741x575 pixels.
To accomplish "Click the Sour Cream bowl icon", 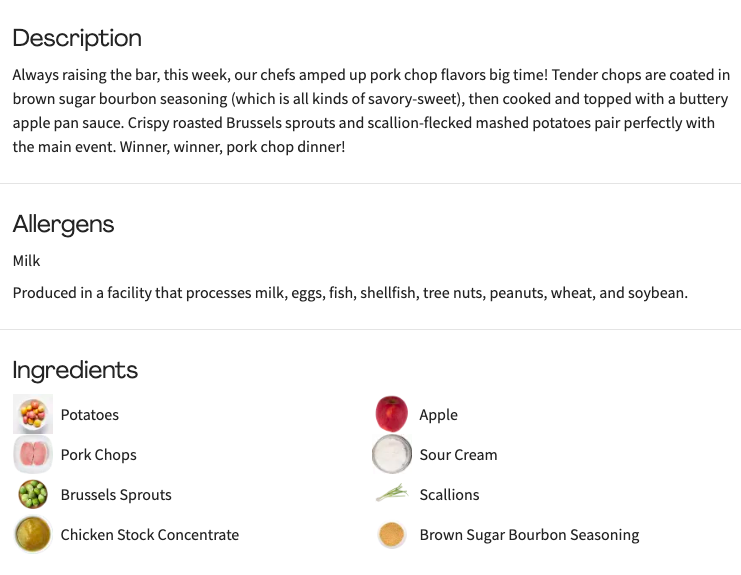I will pyautogui.click(x=391, y=454).
